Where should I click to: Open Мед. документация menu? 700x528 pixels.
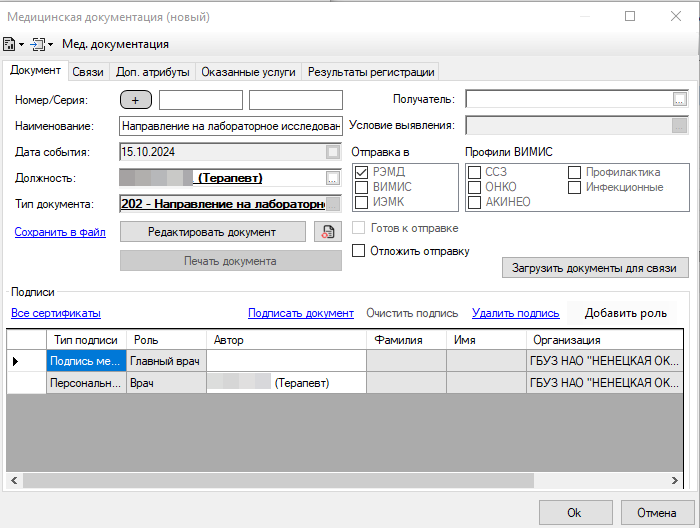pos(115,44)
